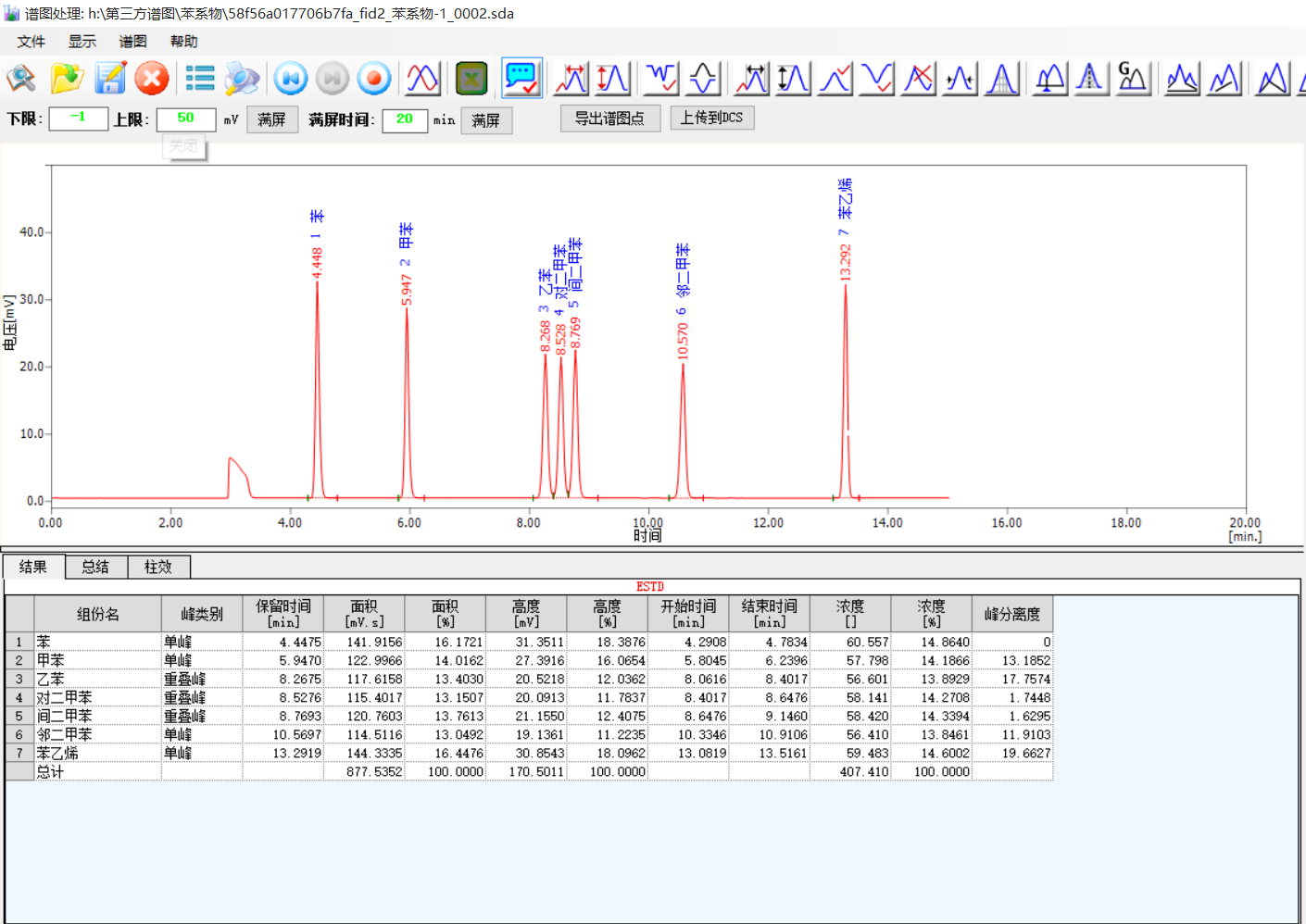1306x924 pixels.
Task: Click the 上限 voltage input field
Action: click(x=185, y=119)
